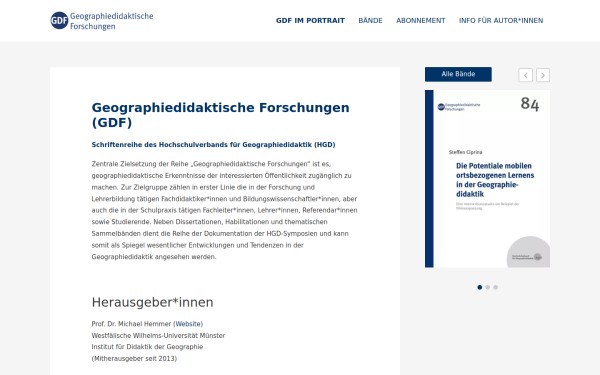
Task: Select the third carousel dot
Action: tap(496, 287)
